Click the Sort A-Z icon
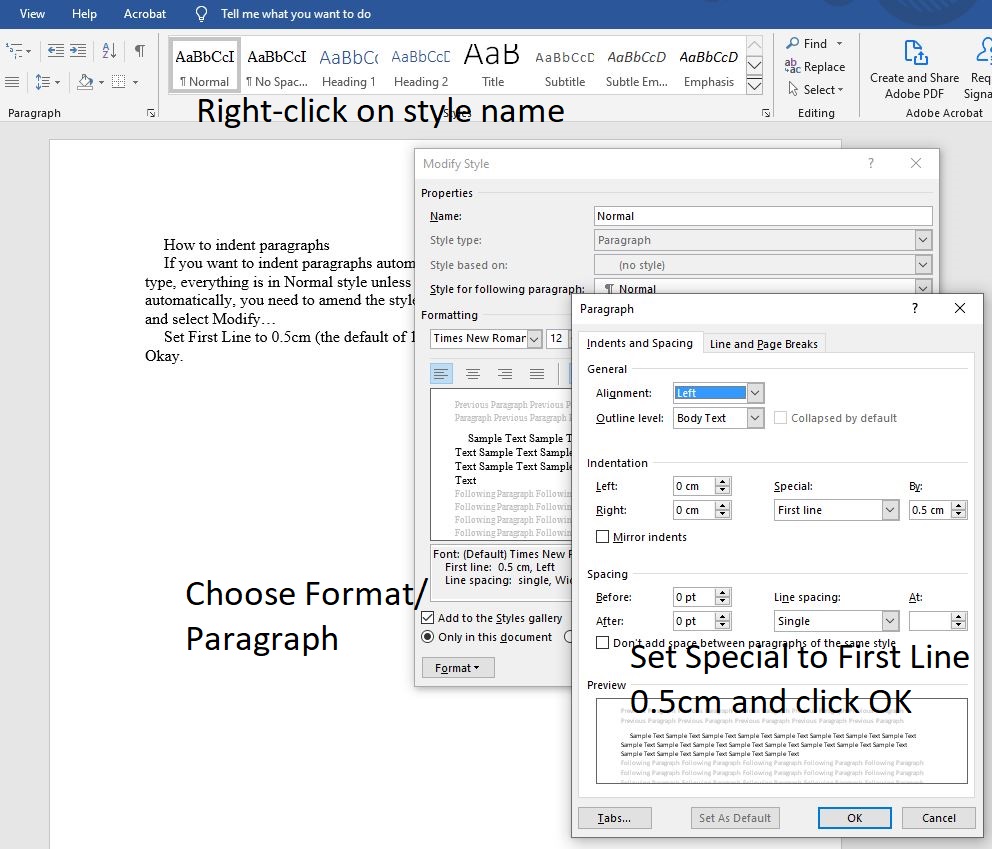The image size is (992, 849). point(109,51)
